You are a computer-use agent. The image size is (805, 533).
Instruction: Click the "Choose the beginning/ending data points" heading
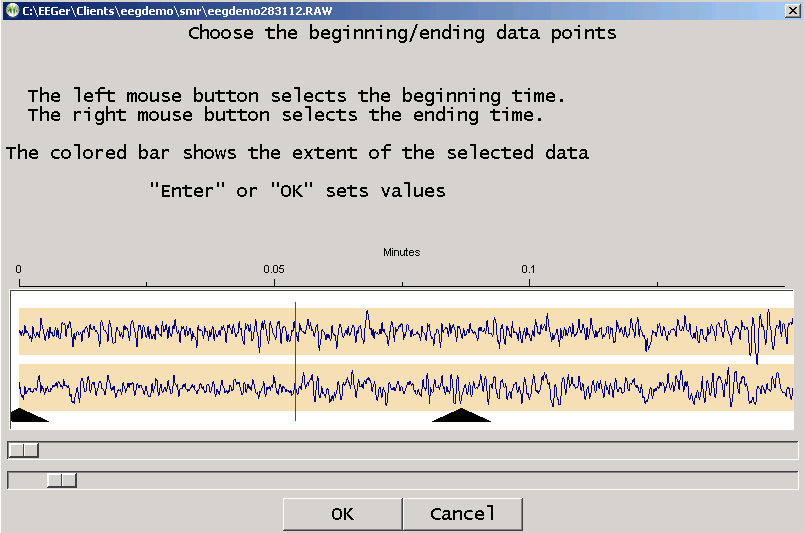pyautogui.click(x=402, y=33)
